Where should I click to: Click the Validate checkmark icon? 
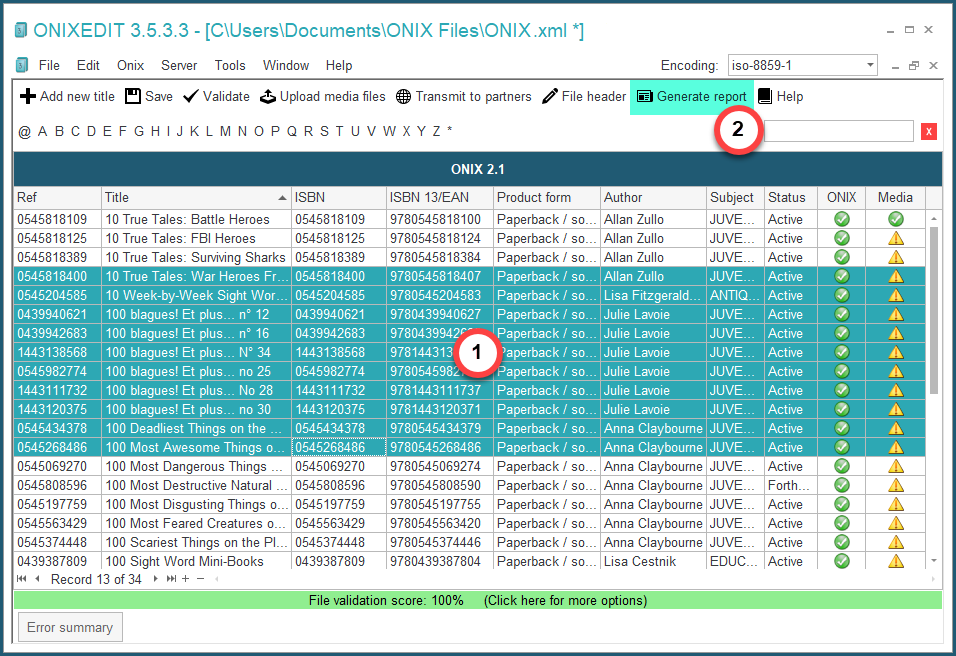191,96
